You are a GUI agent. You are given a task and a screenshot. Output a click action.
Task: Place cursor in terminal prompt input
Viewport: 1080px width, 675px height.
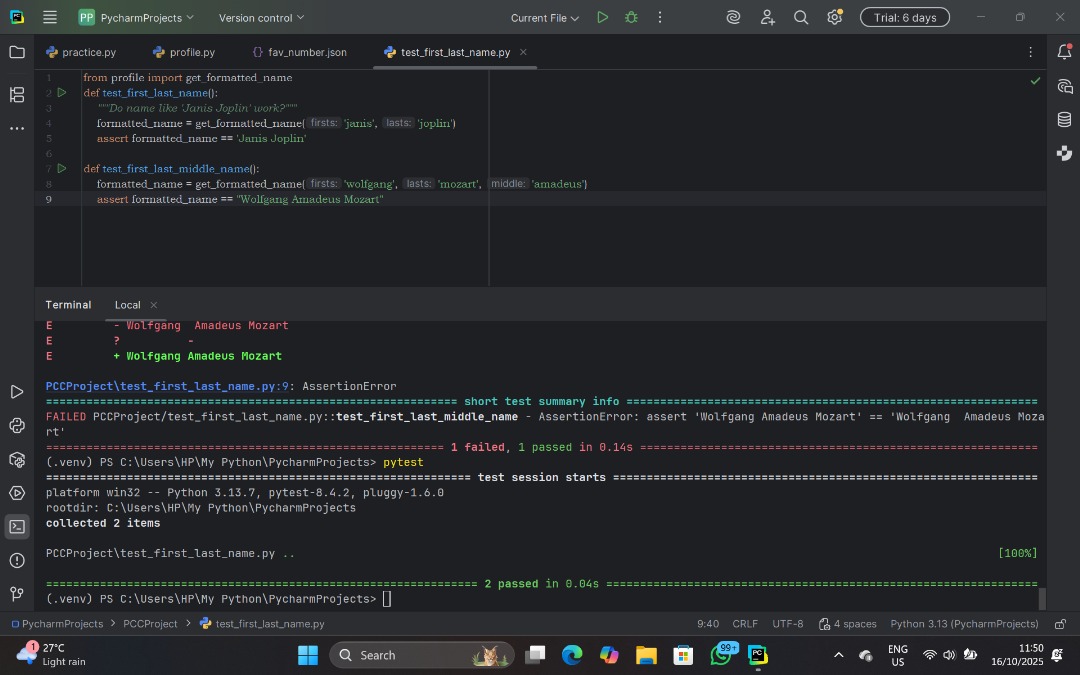coord(386,599)
